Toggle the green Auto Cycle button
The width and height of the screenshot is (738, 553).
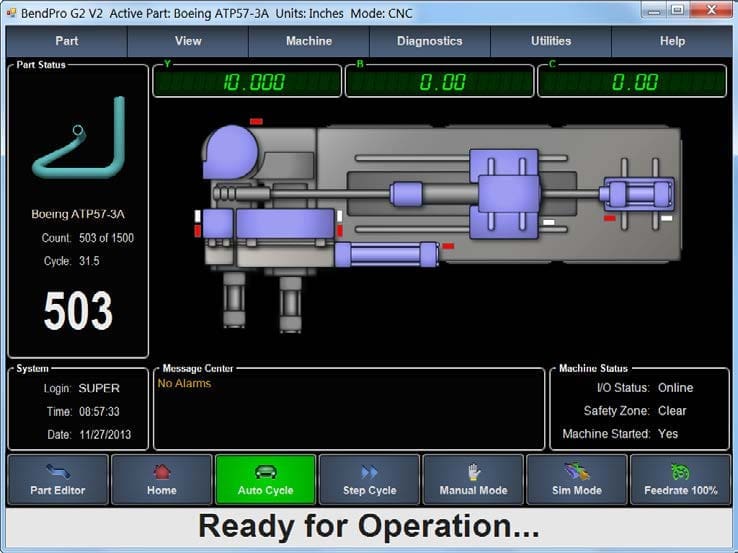coord(265,480)
